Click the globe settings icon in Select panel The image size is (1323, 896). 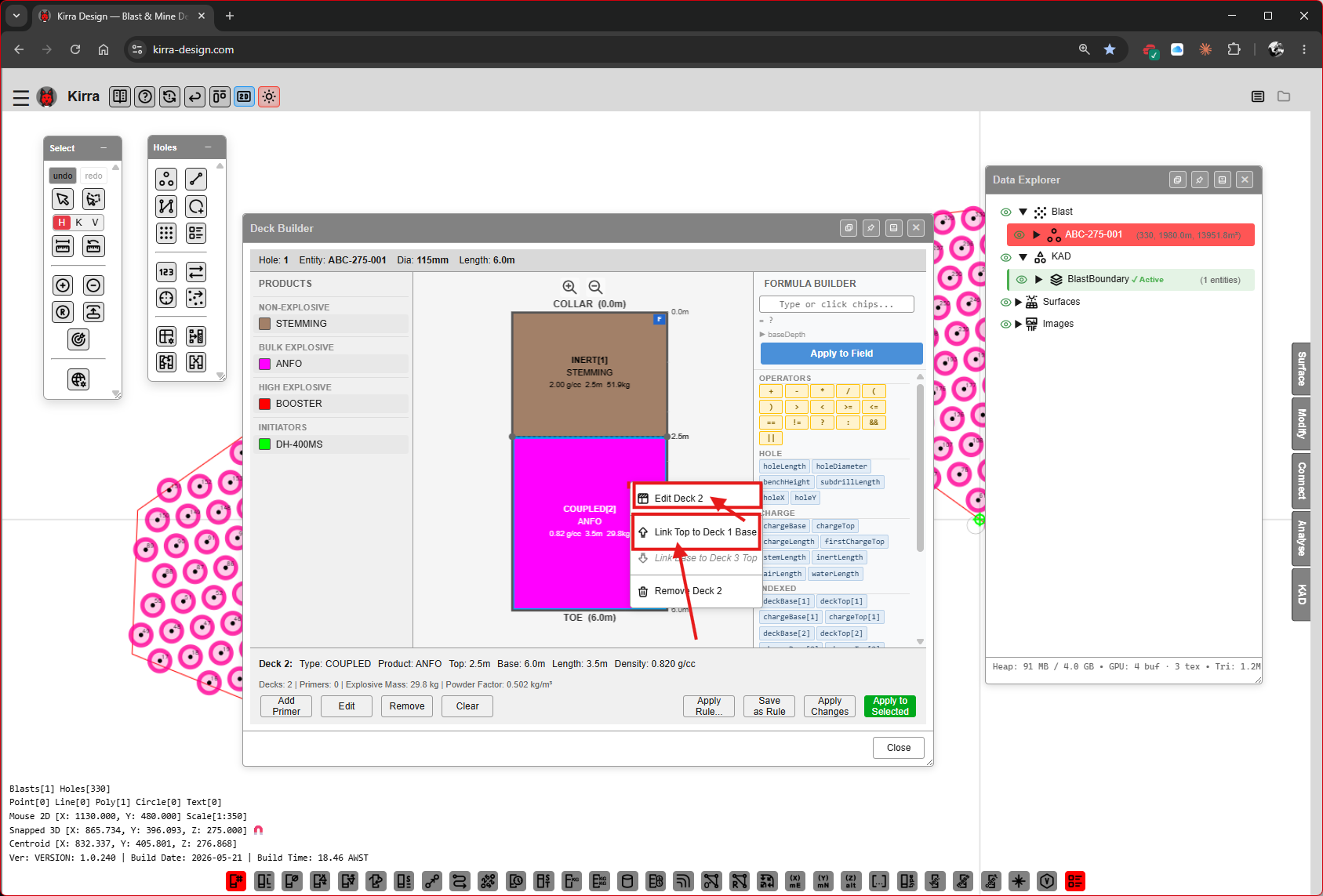point(78,379)
